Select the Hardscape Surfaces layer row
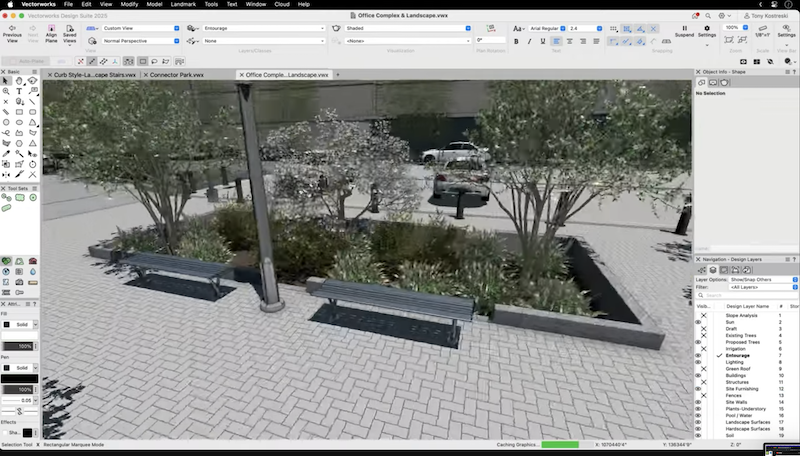This screenshot has height=456, width=800. [x=746, y=429]
